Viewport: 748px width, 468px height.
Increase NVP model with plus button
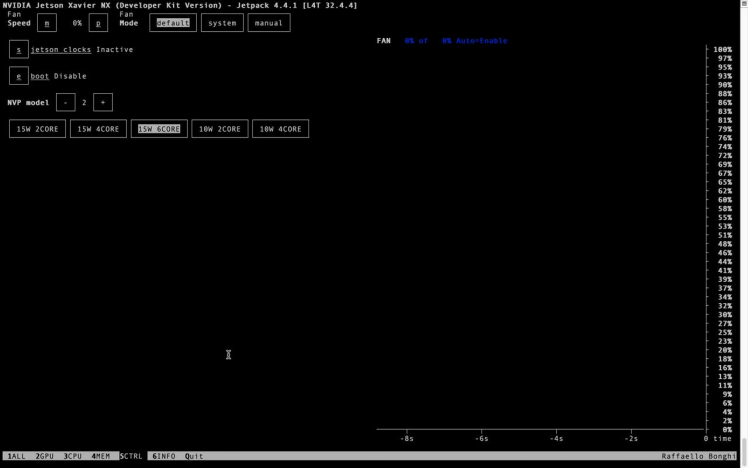pyautogui.click(x=103, y=103)
